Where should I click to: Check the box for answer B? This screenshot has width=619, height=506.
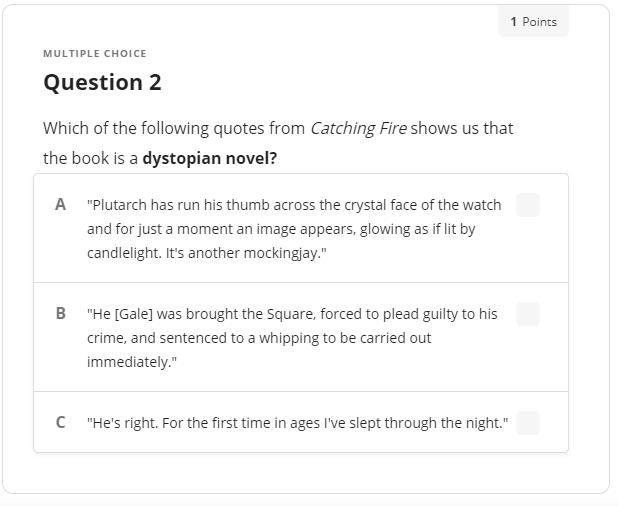pyautogui.click(x=528, y=314)
